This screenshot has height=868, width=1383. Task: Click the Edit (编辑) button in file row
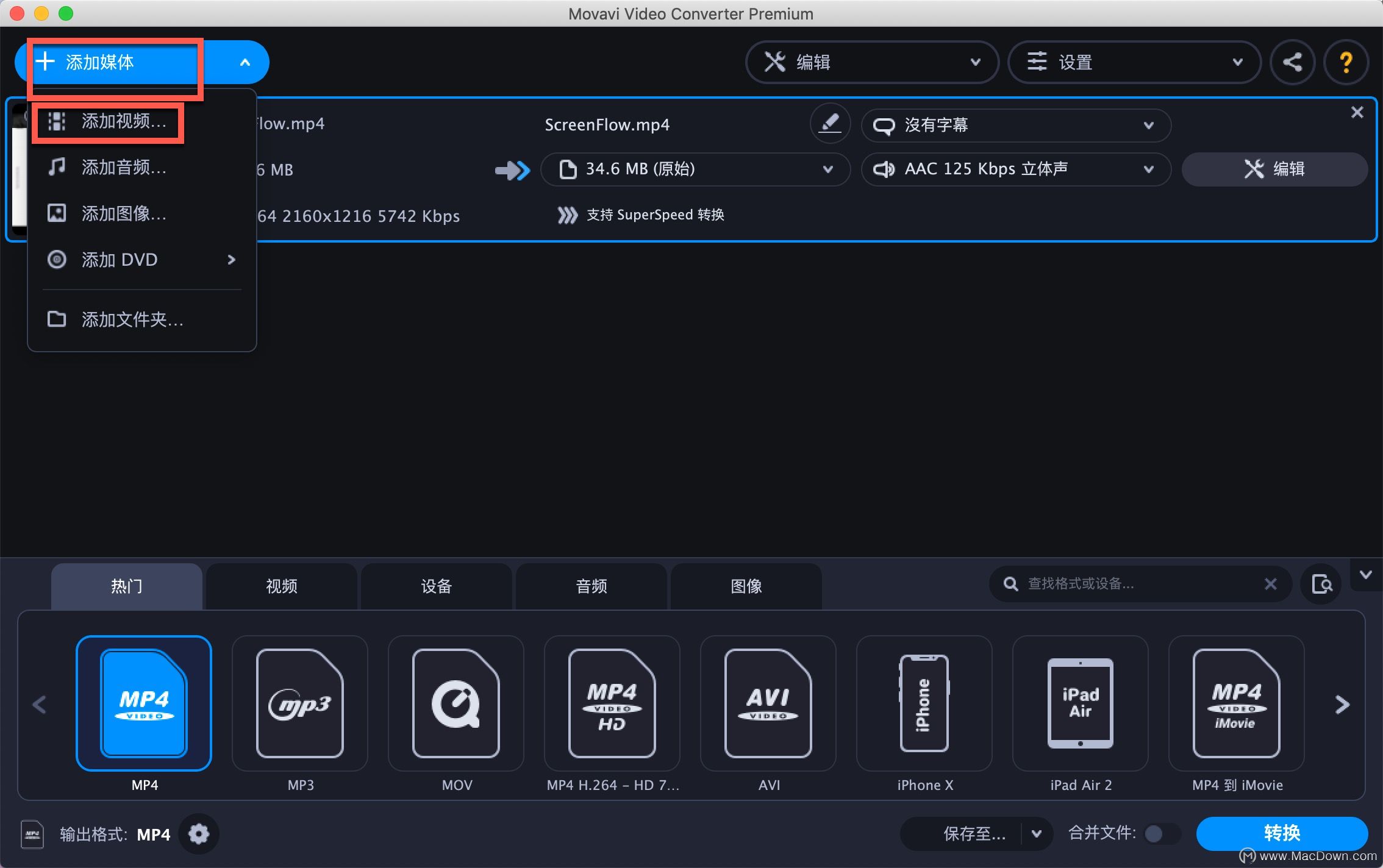[1274, 169]
